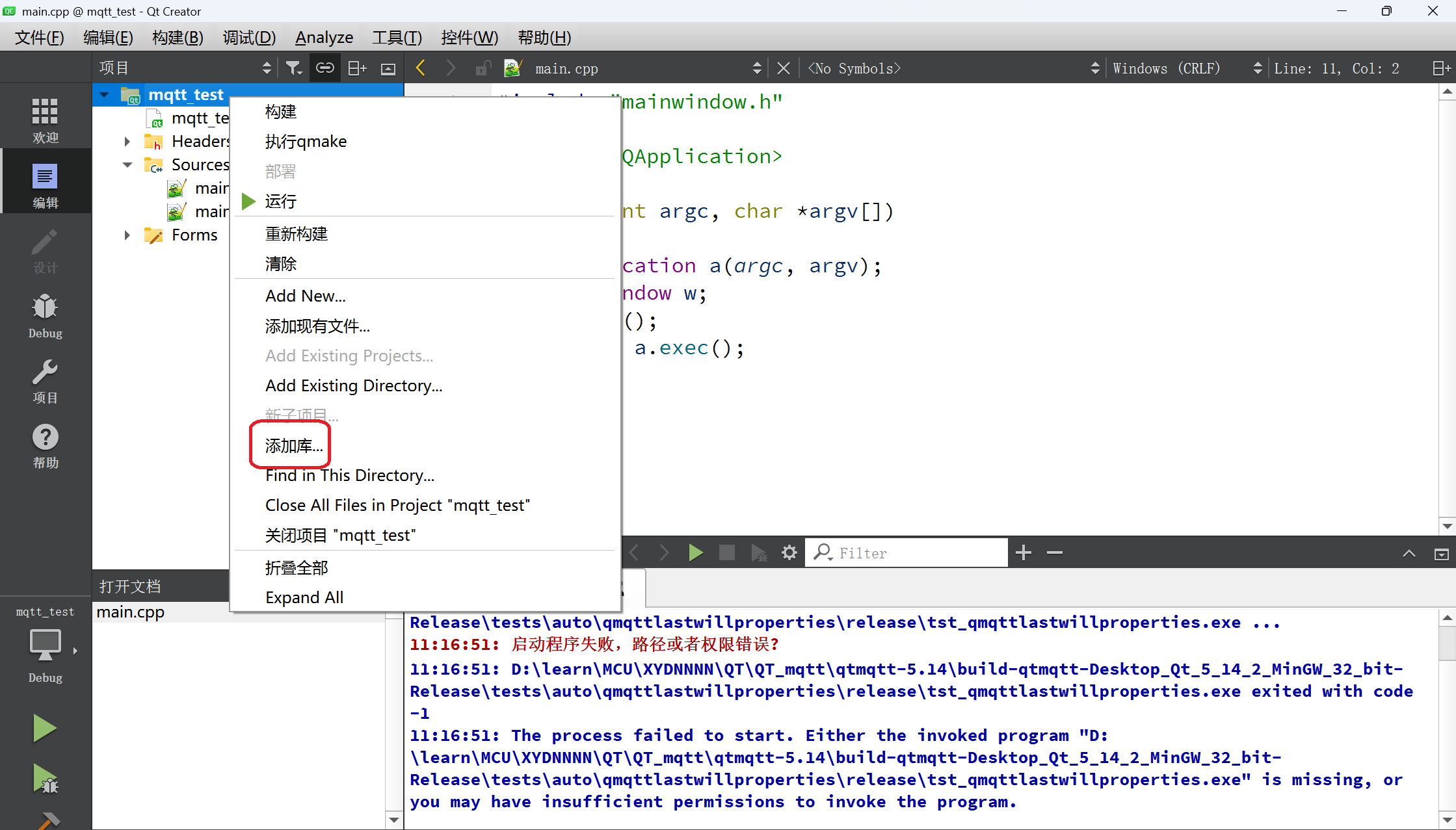Image resolution: width=1456 pixels, height=830 pixels.
Task: Collapse the Sources folder
Action: 127,164
